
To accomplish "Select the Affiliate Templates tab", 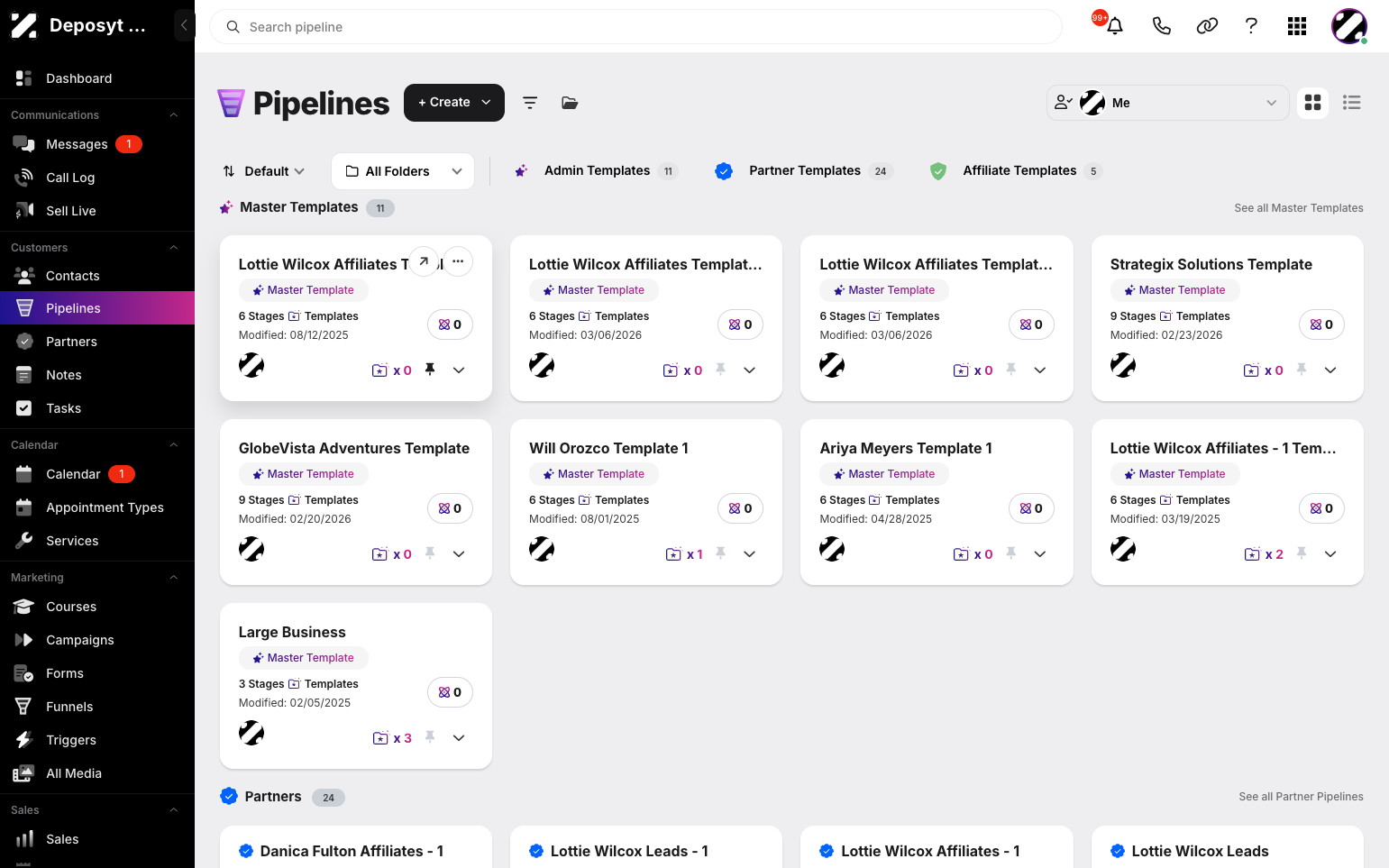I will pos(1017,170).
